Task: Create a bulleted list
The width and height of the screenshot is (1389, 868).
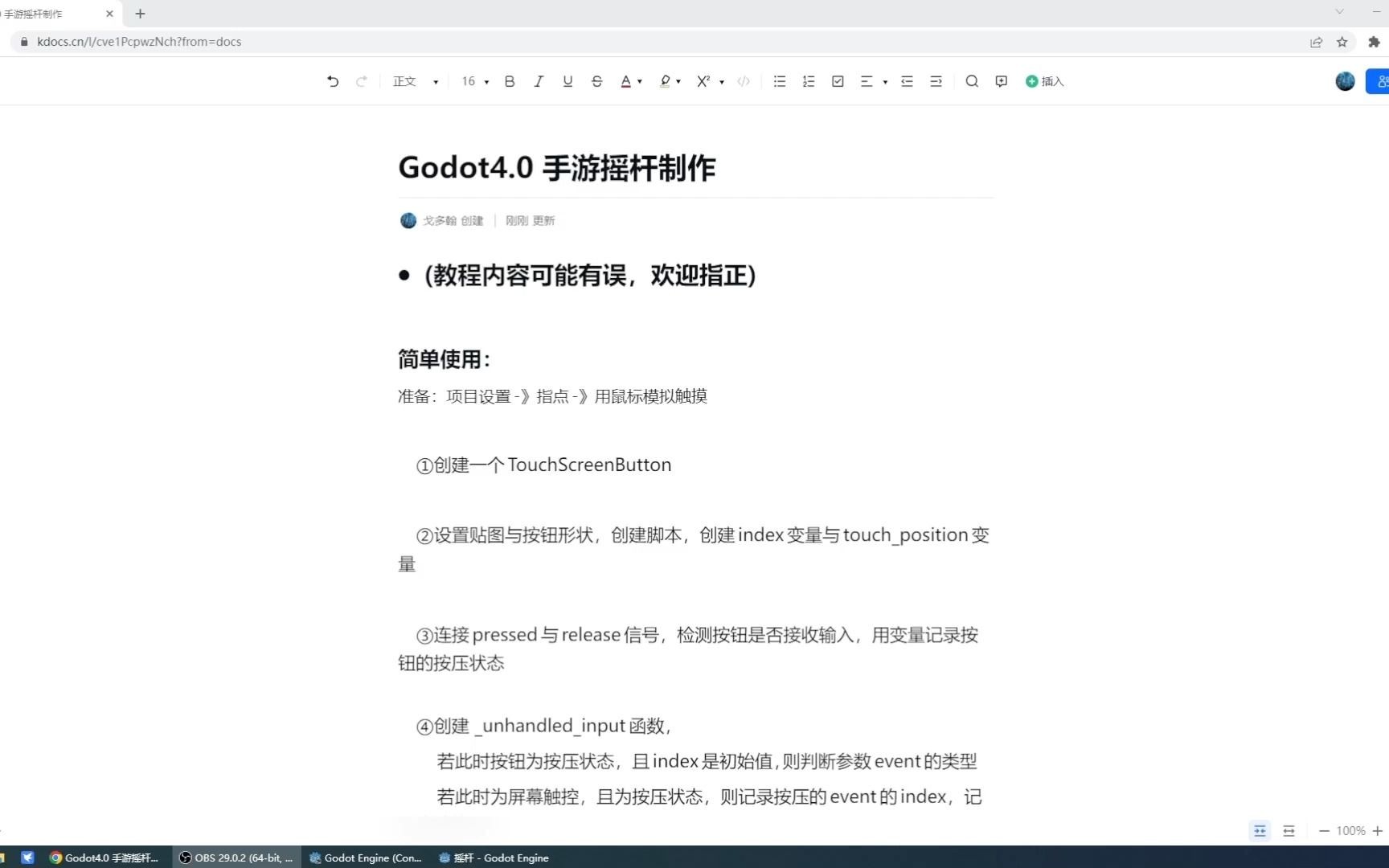Action: [780, 81]
